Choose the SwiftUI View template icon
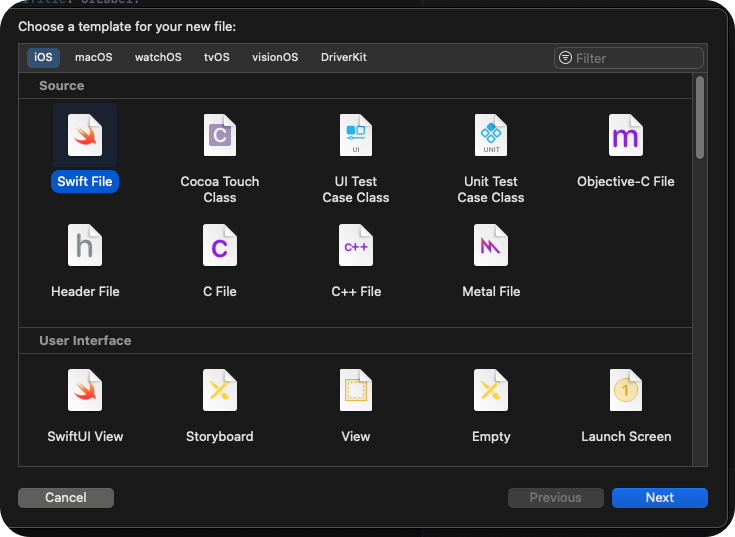The image size is (735, 537). click(x=85, y=390)
